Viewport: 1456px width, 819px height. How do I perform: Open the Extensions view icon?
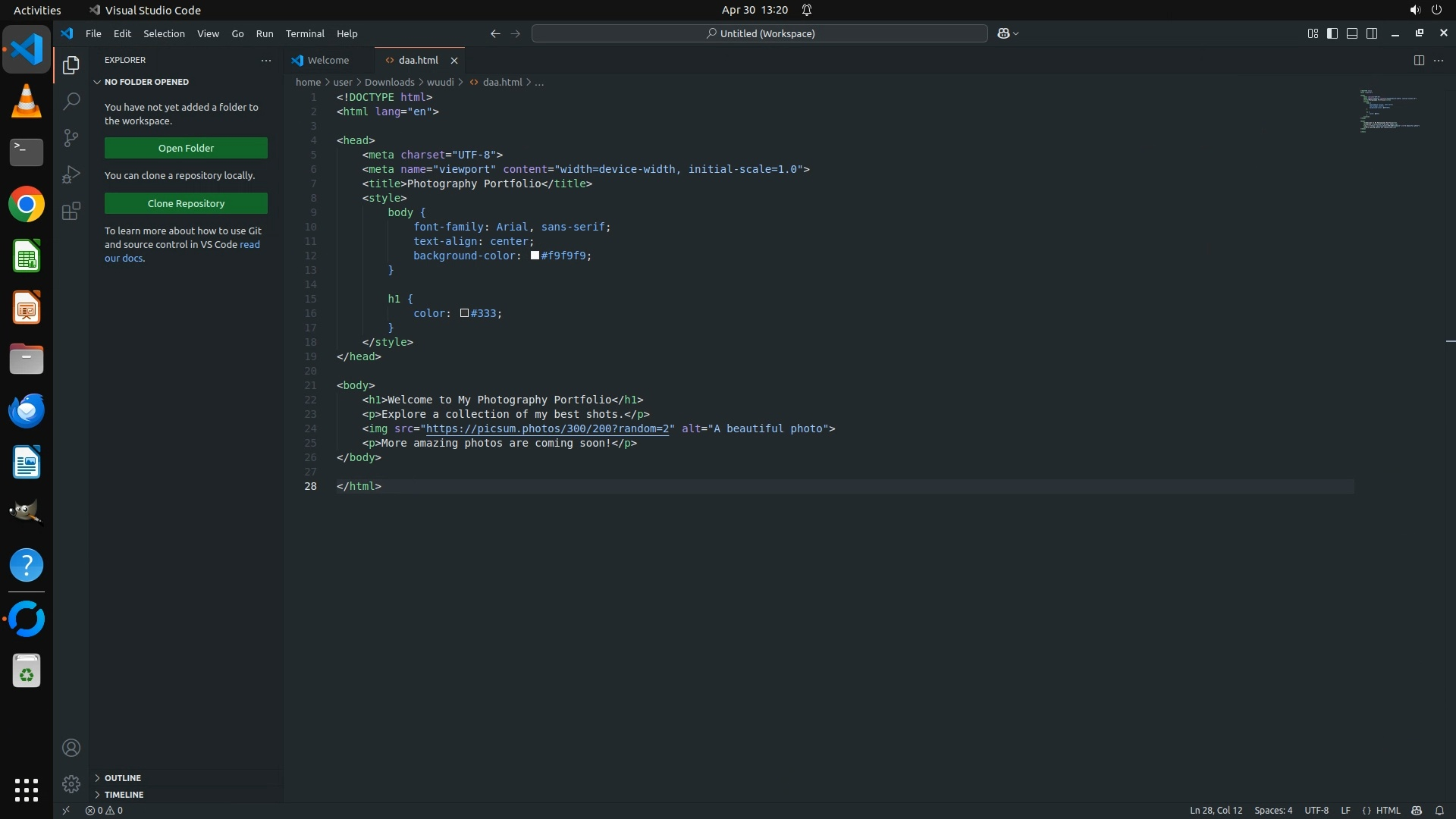pyautogui.click(x=71, y=211)
